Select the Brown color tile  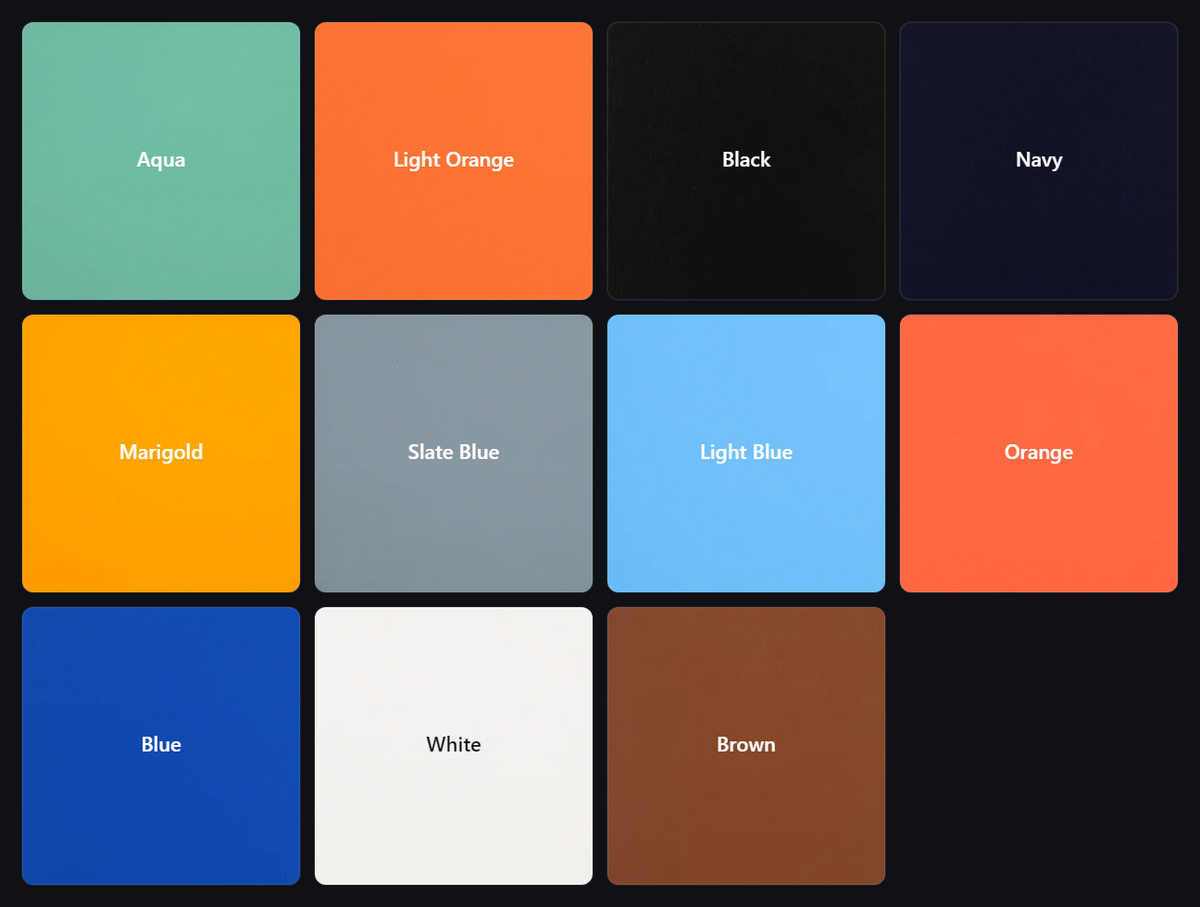coord(746,746)
